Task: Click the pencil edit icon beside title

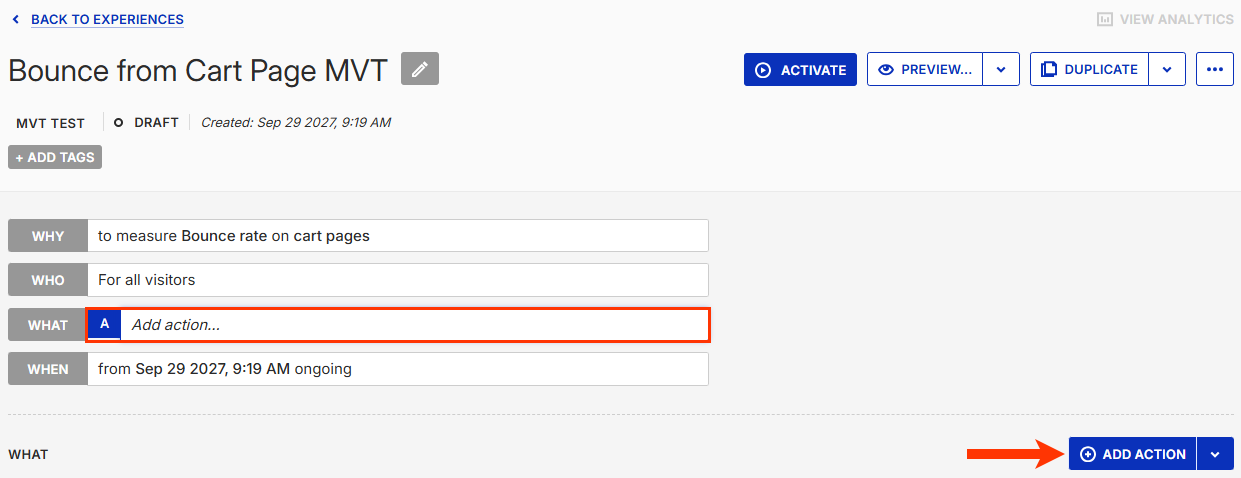Action: click(x=420, y=69)
